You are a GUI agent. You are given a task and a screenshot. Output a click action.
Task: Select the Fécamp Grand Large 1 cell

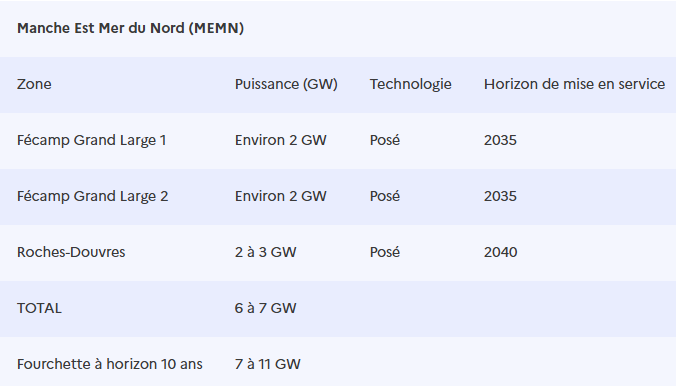91,141
